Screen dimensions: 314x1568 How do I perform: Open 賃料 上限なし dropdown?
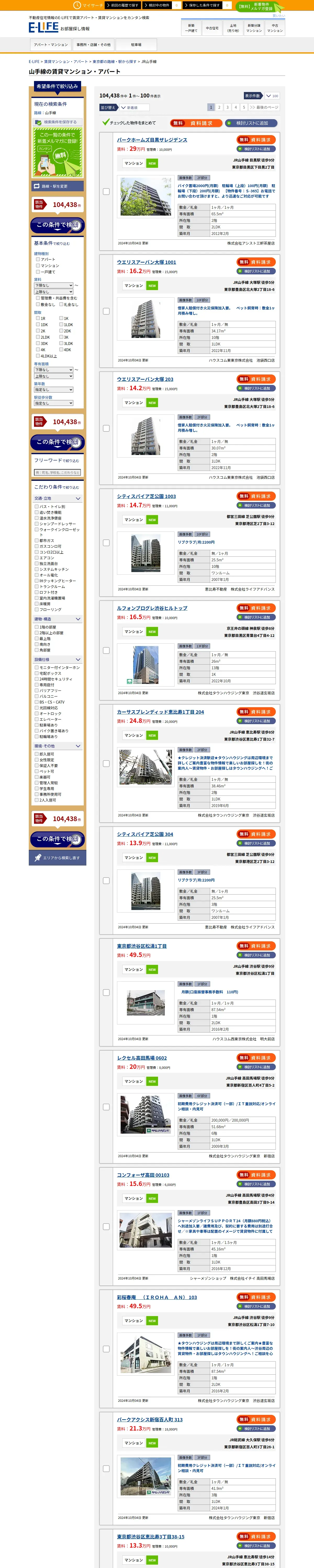tap(54, 292)
